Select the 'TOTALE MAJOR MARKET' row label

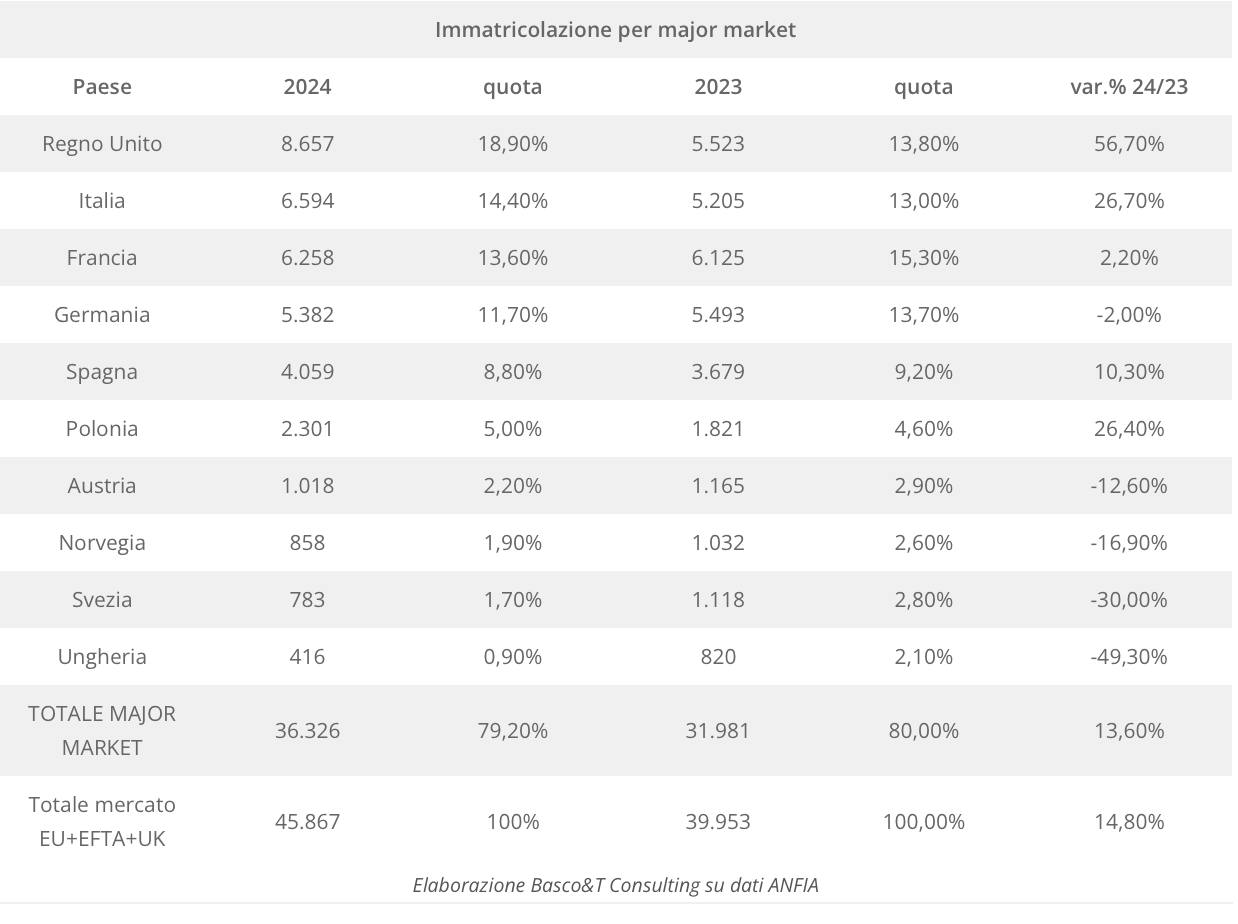click(102, 731)
